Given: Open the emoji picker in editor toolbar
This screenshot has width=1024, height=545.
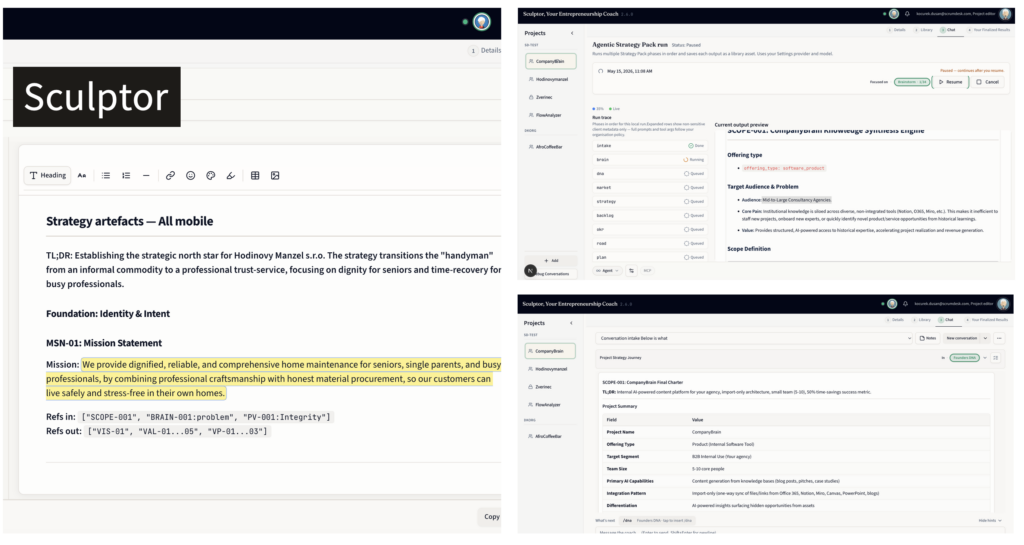Looking at the screenshot, I should [x=191, y=176].
